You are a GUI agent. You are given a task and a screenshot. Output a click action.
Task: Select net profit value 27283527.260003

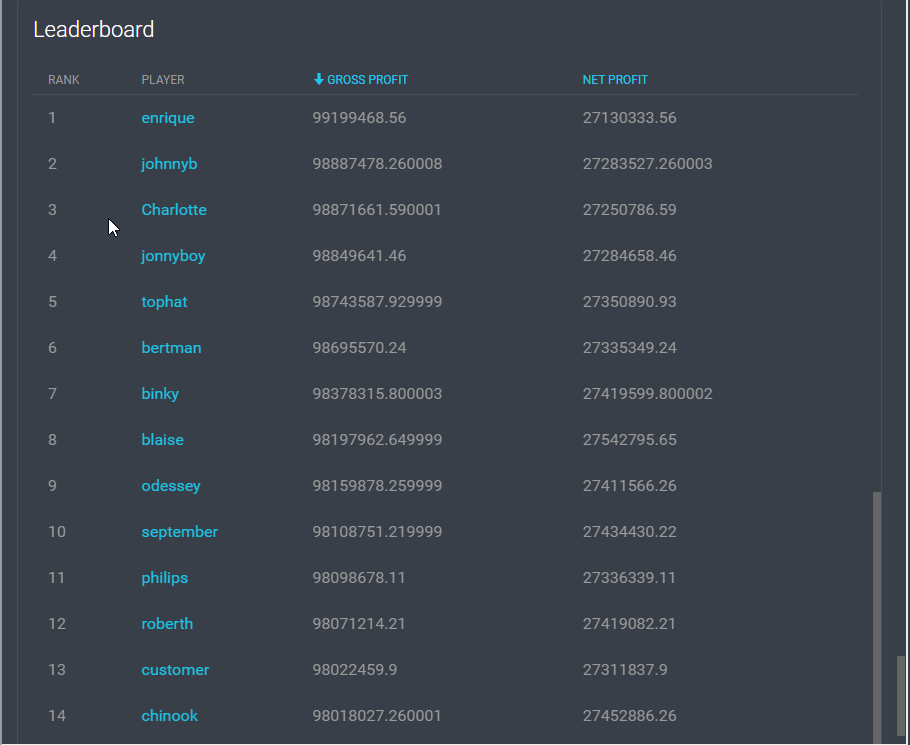[x=648, y=164]
